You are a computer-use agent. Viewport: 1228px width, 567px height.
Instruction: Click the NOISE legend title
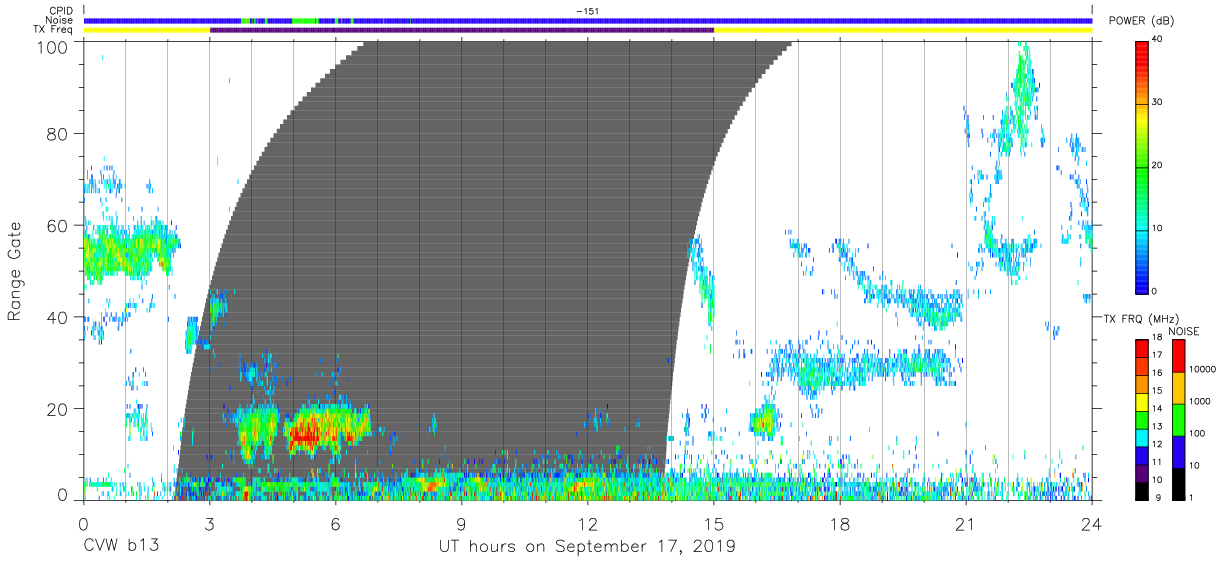1185,331
